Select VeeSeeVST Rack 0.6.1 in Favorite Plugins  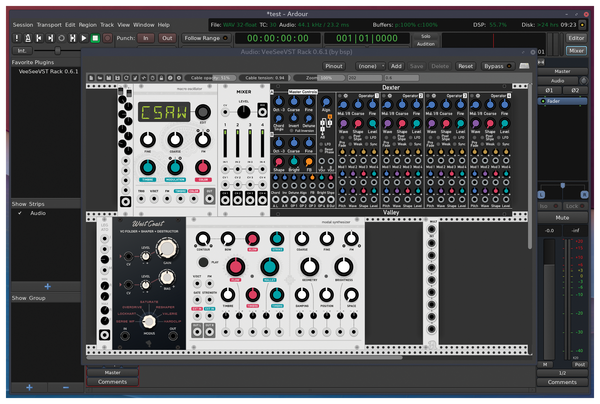tap(48, 72)
